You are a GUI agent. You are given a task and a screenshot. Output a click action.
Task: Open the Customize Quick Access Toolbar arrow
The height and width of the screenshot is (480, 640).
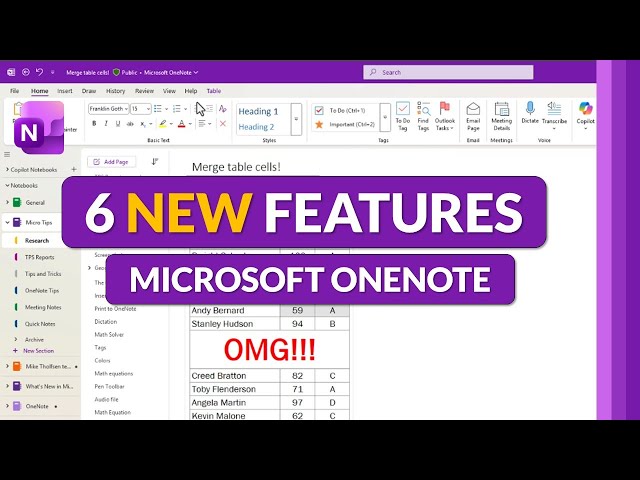(52, 72)
